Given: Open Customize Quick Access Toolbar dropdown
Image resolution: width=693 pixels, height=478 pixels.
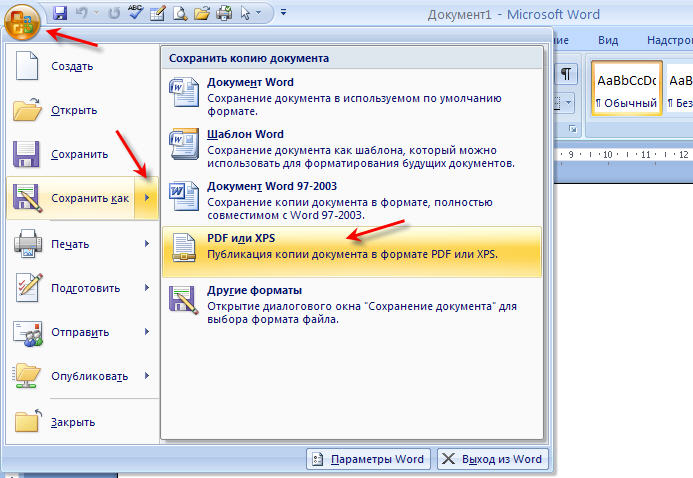Looking at the screenshot, I should pos(283,12).
